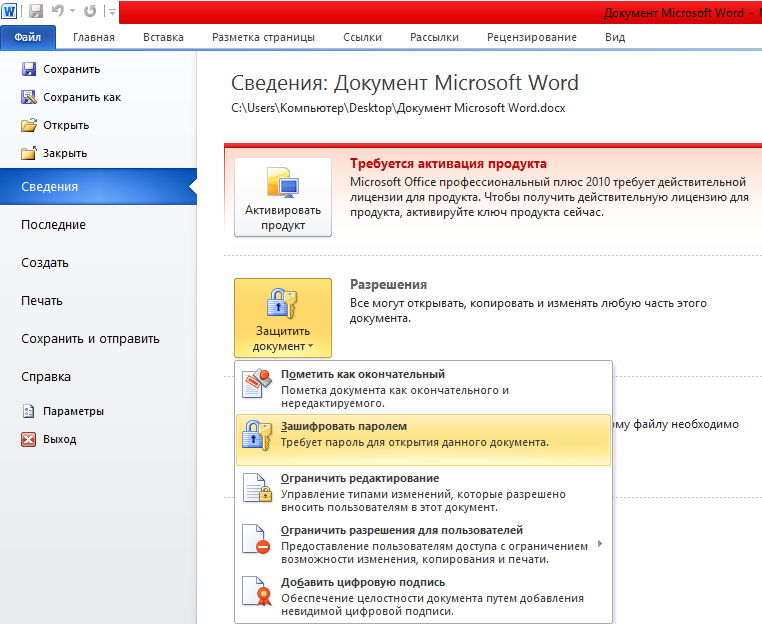Open a file via Открыть

pos(65,125)
